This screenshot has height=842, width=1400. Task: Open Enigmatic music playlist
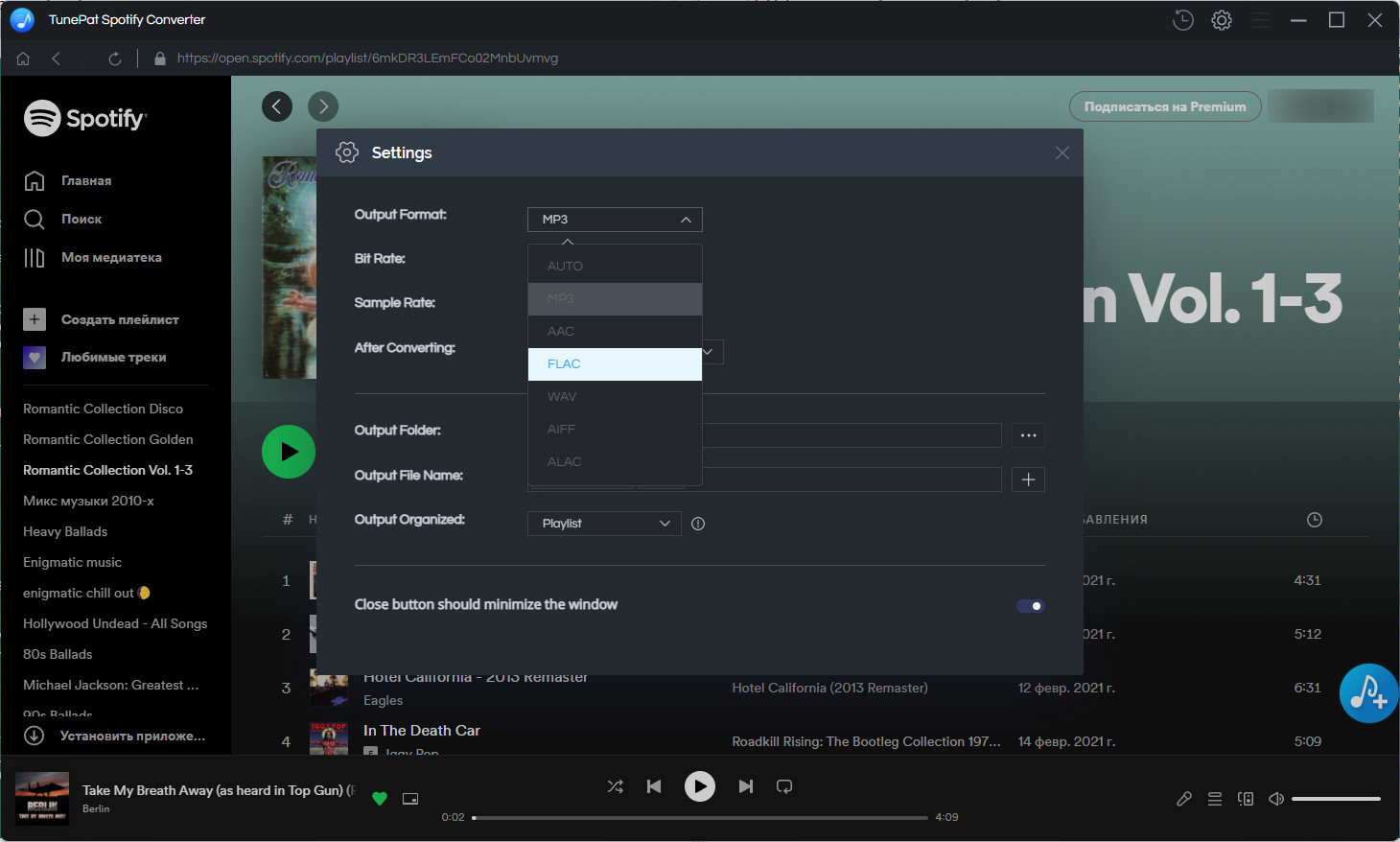tap(73, 562)
